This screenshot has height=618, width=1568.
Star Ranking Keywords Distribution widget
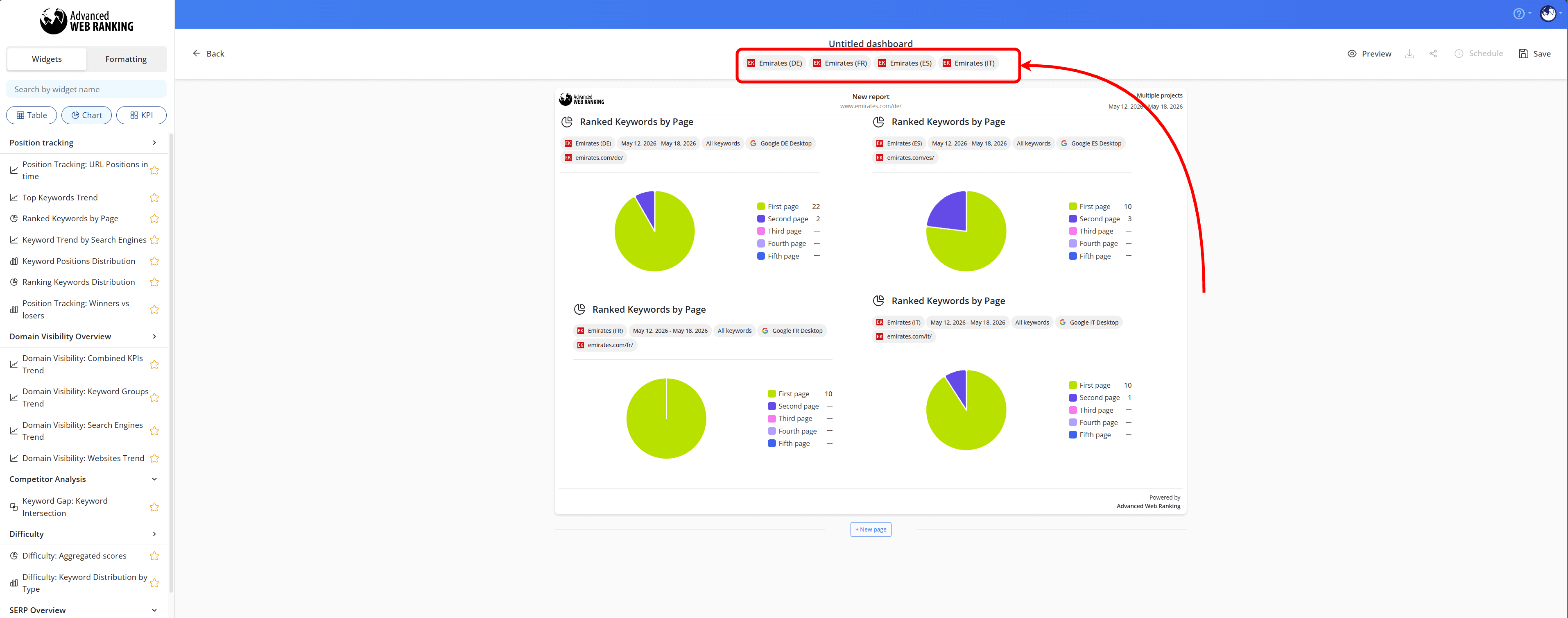click(155, 282)
